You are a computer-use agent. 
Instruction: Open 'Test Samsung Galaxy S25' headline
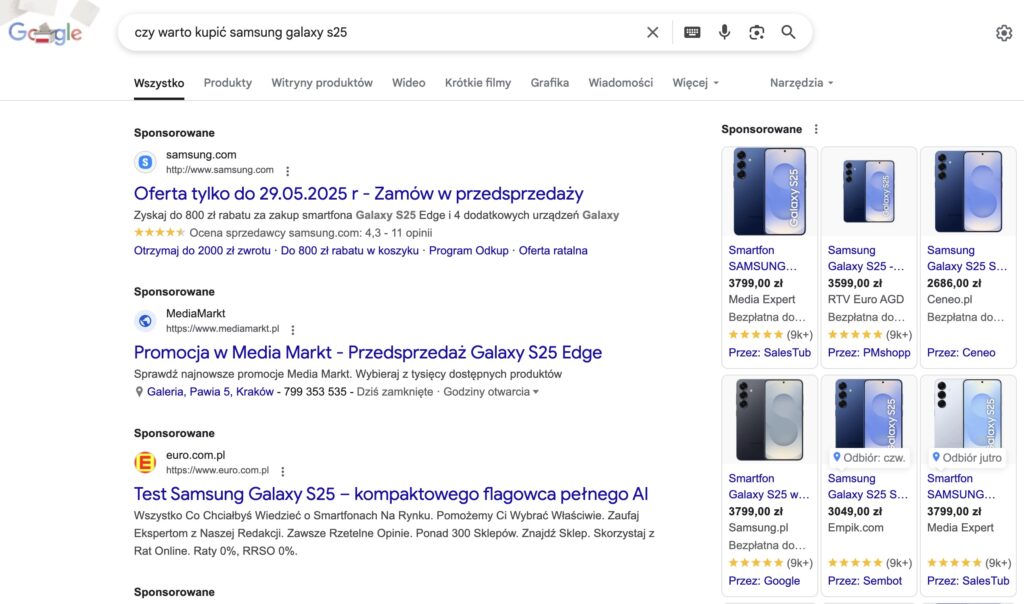point(391,494)
